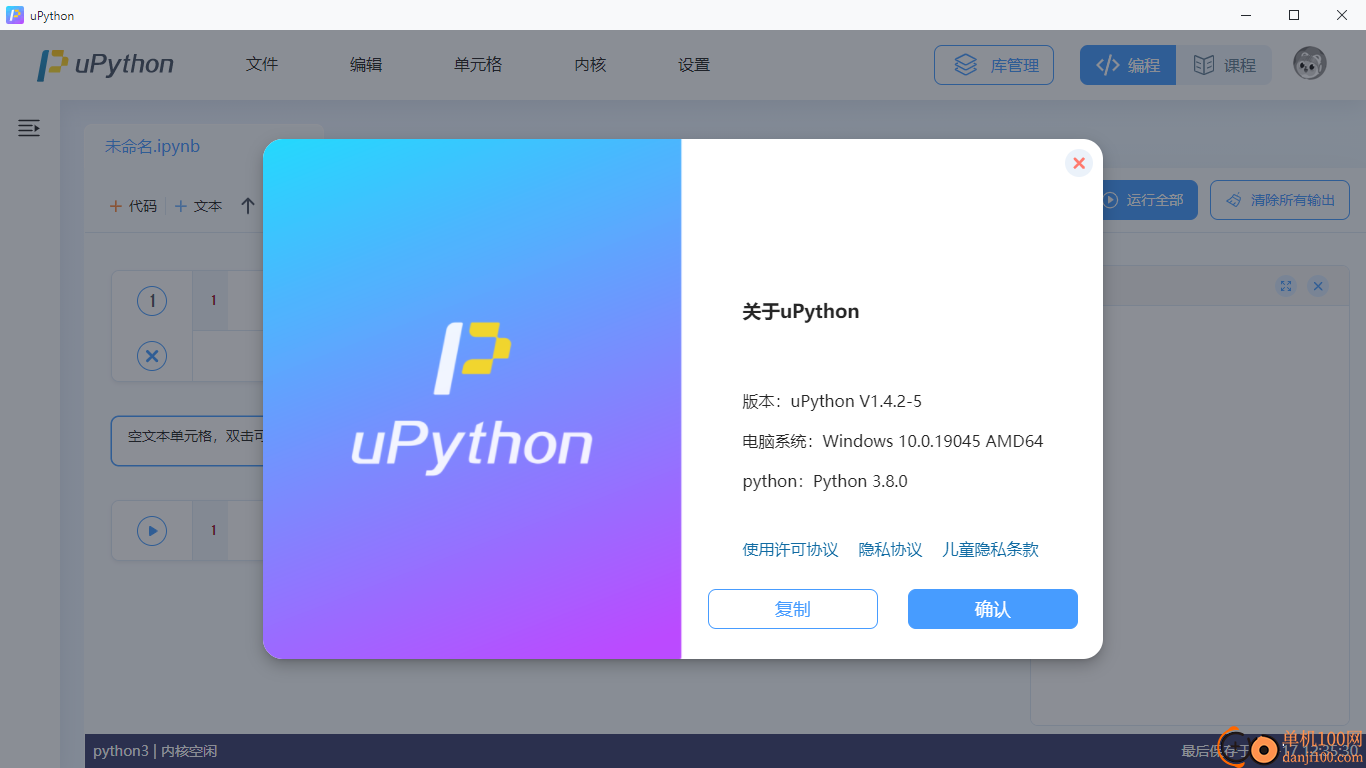Expand the output panel fullscreen icon

(x=1286, y=286)
